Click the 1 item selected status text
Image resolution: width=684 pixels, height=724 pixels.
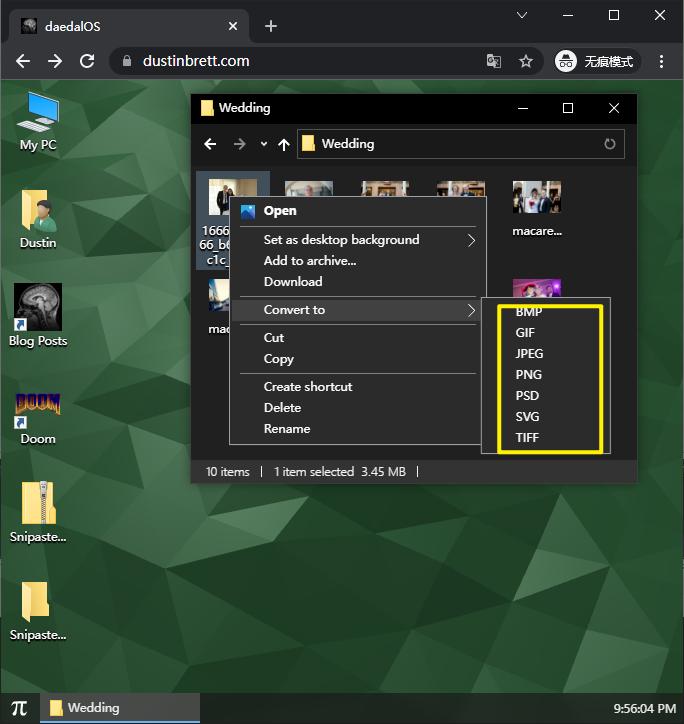pyautogui.click(x=314, y=472)
